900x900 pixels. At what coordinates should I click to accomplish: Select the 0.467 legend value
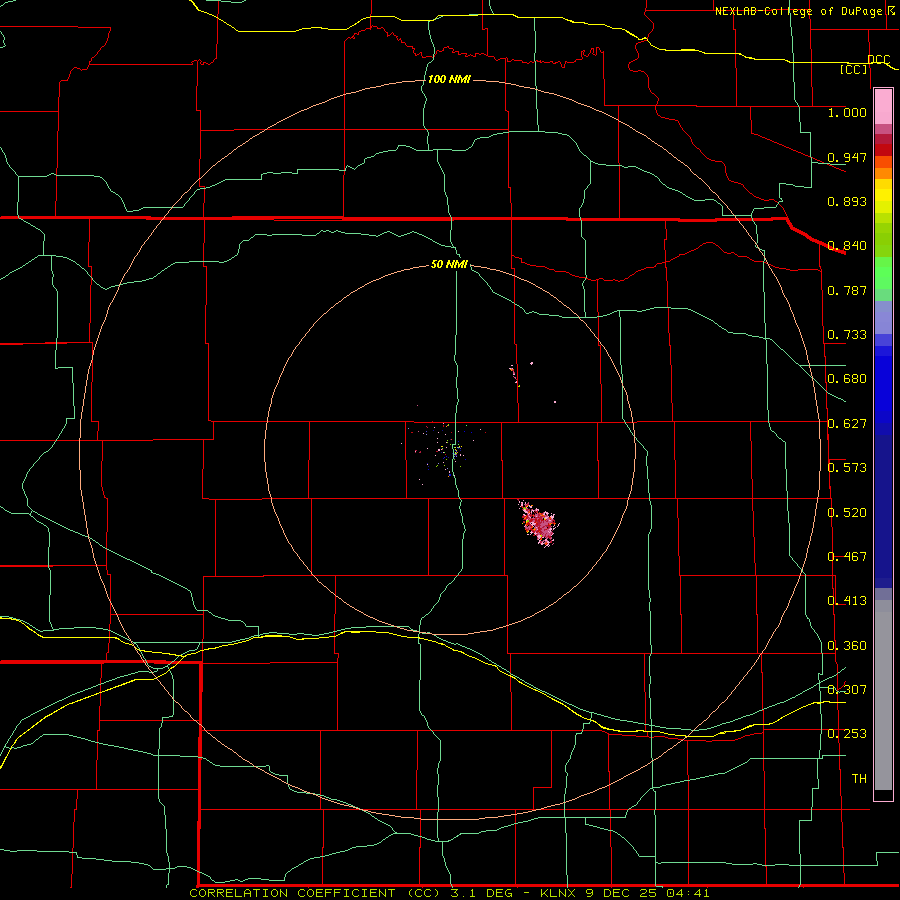tap(847, 557)
